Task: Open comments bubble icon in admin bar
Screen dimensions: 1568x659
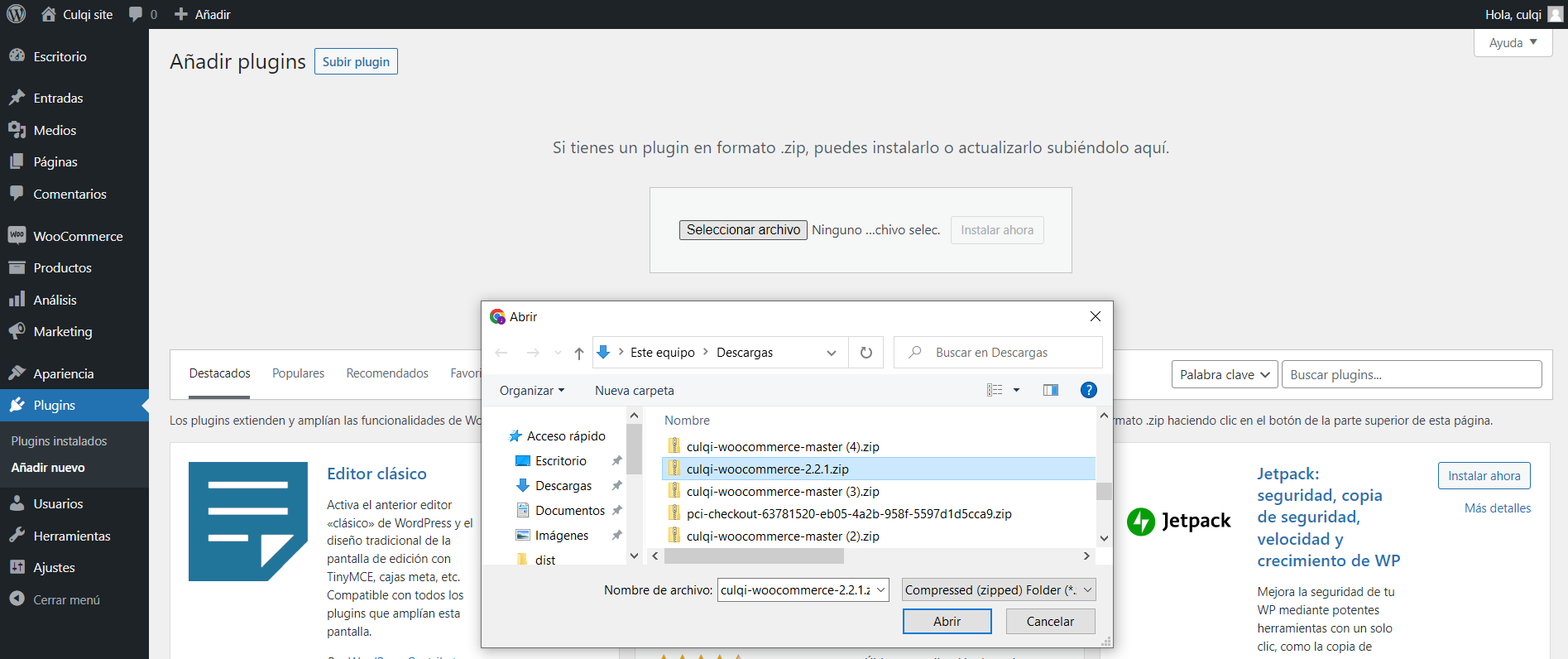Action: point(136,14)
